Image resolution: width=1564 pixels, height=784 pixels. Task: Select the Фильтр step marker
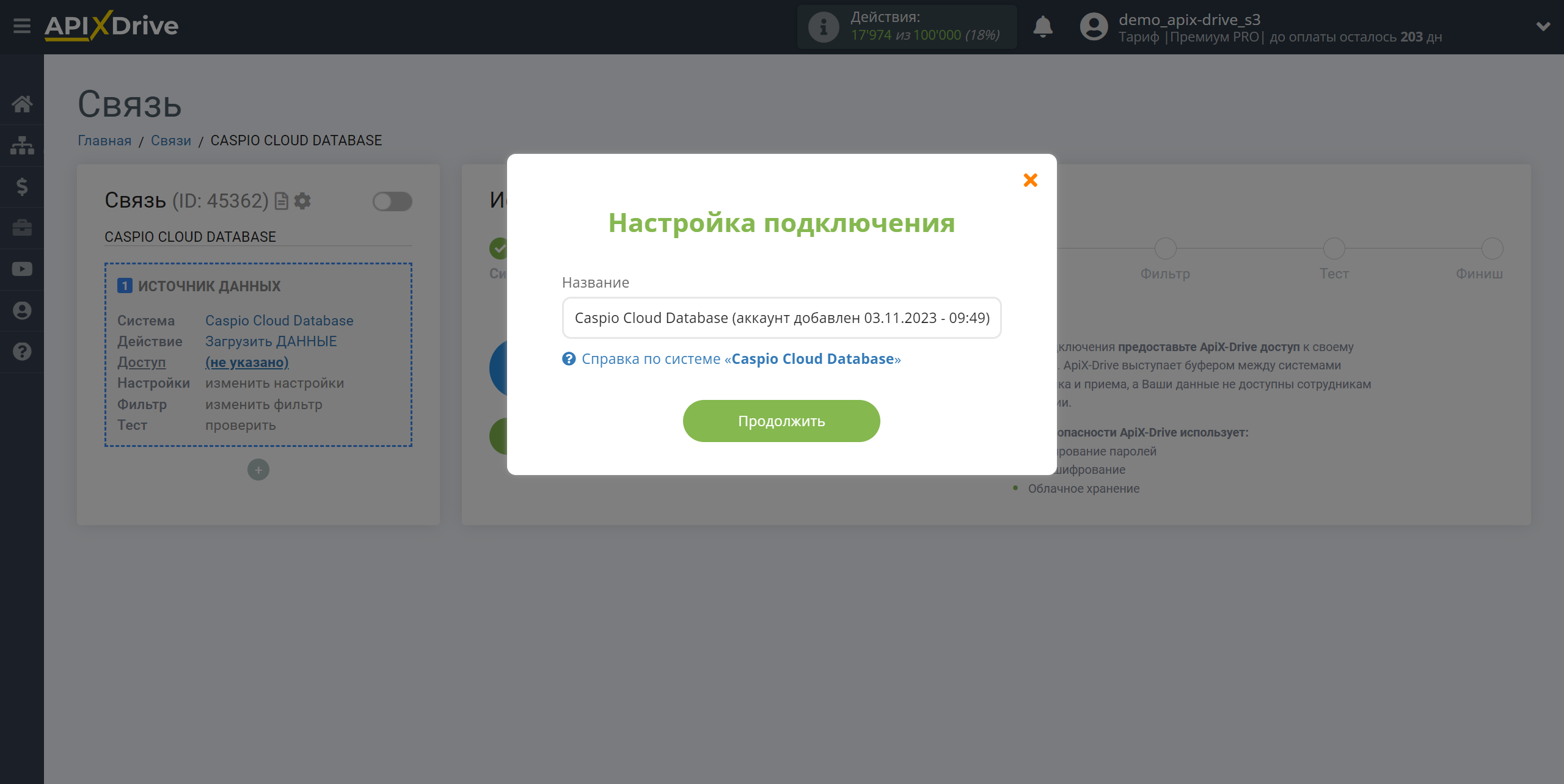[x=1165, y=249]
